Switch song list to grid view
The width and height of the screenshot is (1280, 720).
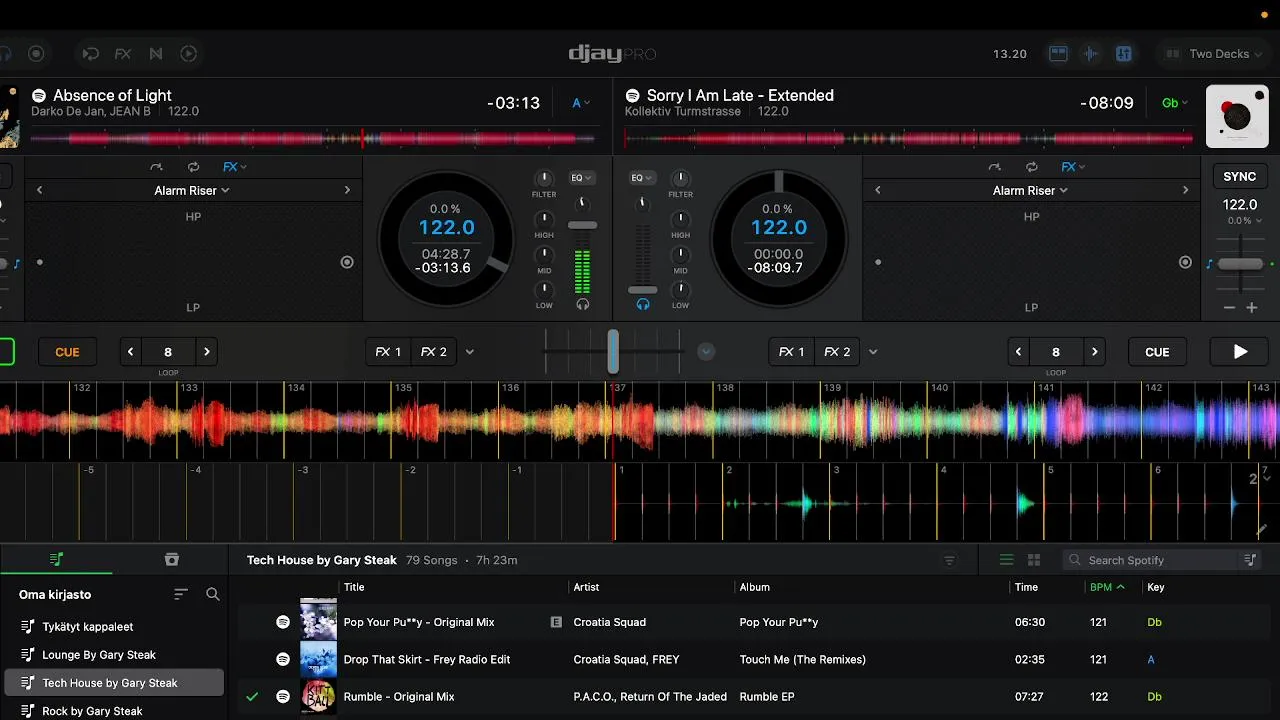pos(1034,560)
